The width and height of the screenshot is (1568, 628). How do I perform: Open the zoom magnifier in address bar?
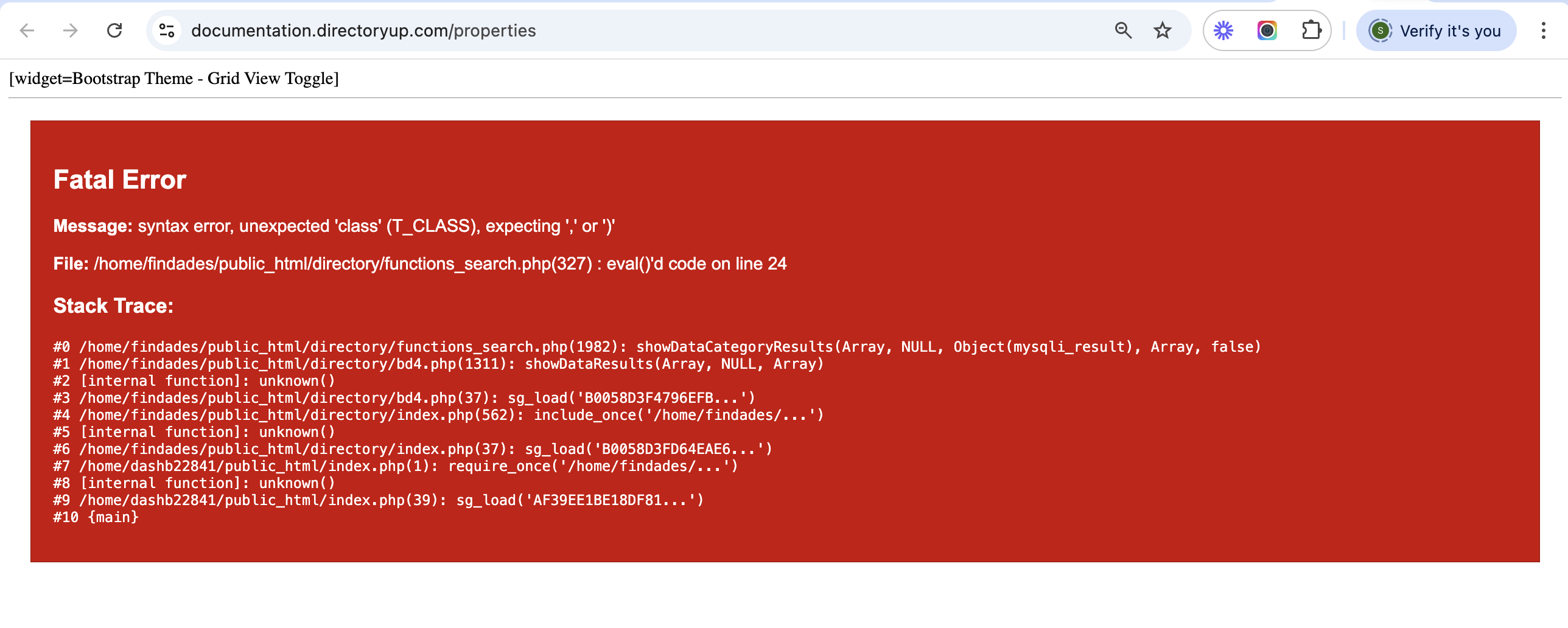pyautogui.click(x=1123, y=30)
